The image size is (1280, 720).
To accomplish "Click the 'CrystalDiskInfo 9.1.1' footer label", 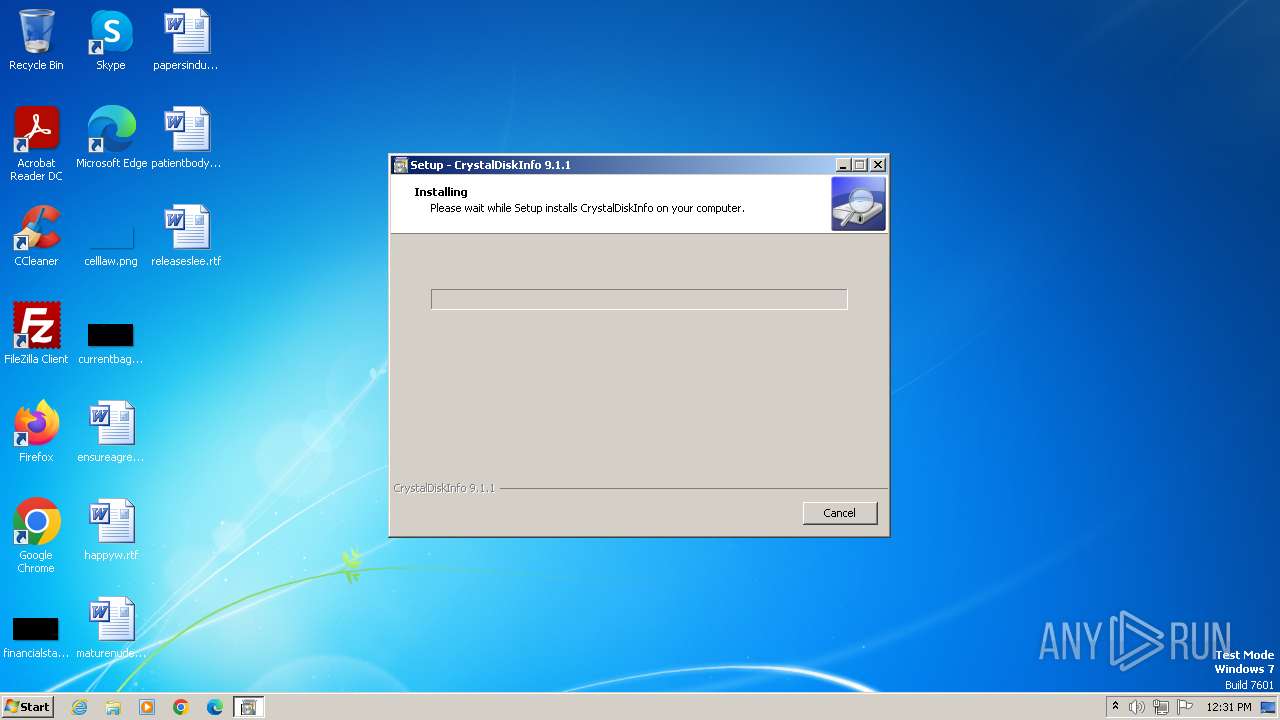I will pyautogui.click(x=444, y=488).
